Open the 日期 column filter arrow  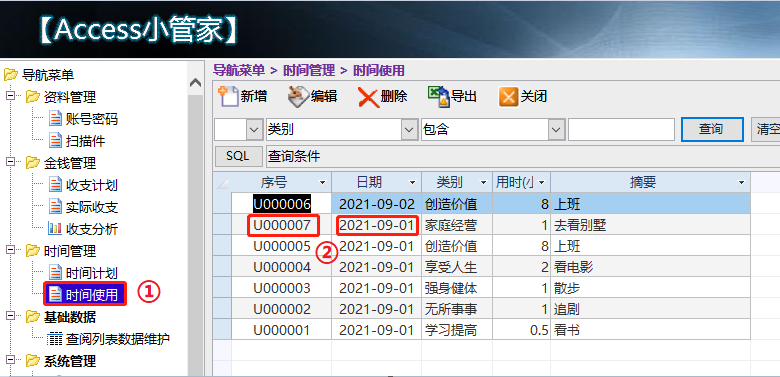[412, 183]
